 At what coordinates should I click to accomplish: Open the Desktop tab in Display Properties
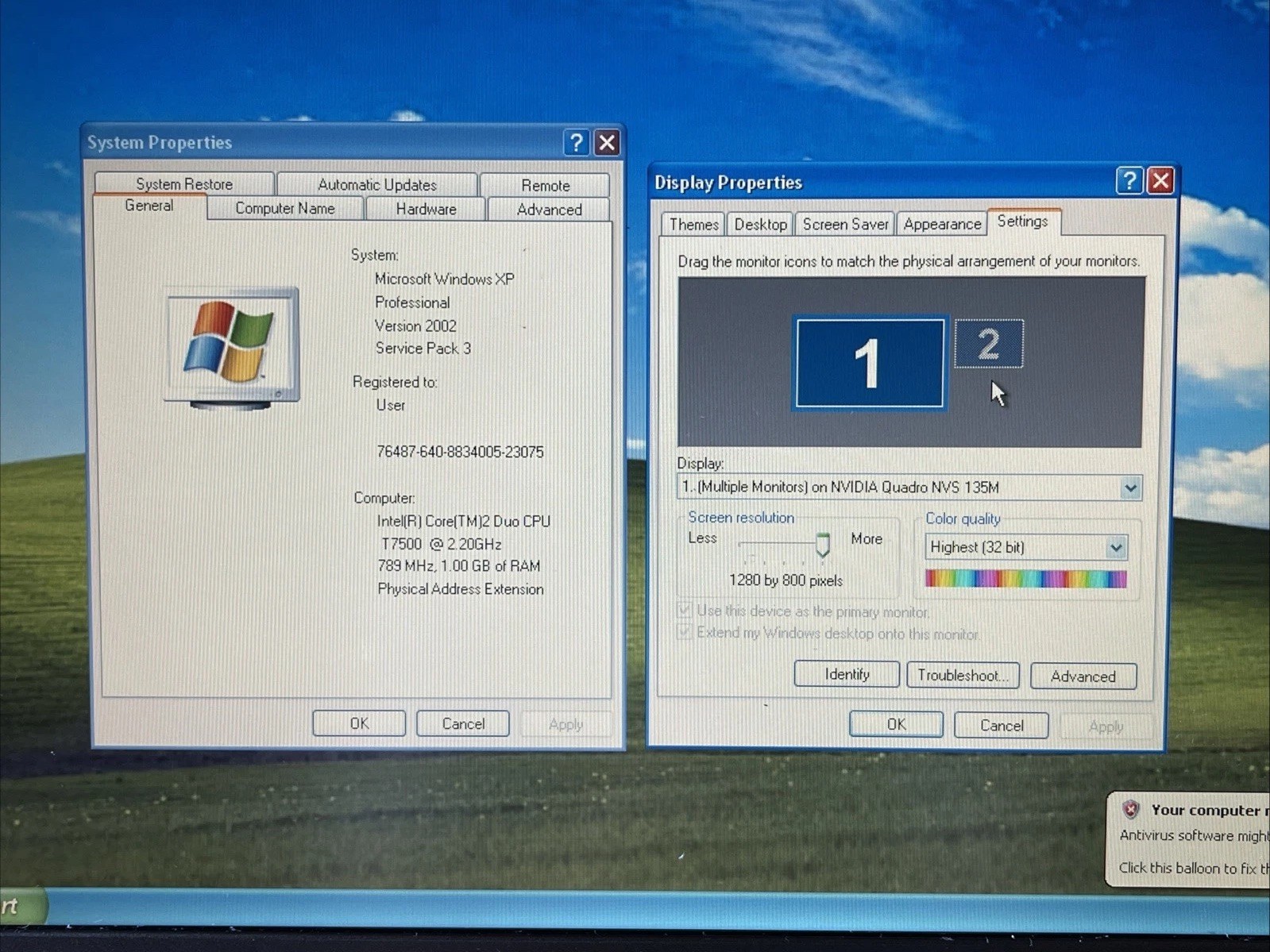(x=760, y=225)
